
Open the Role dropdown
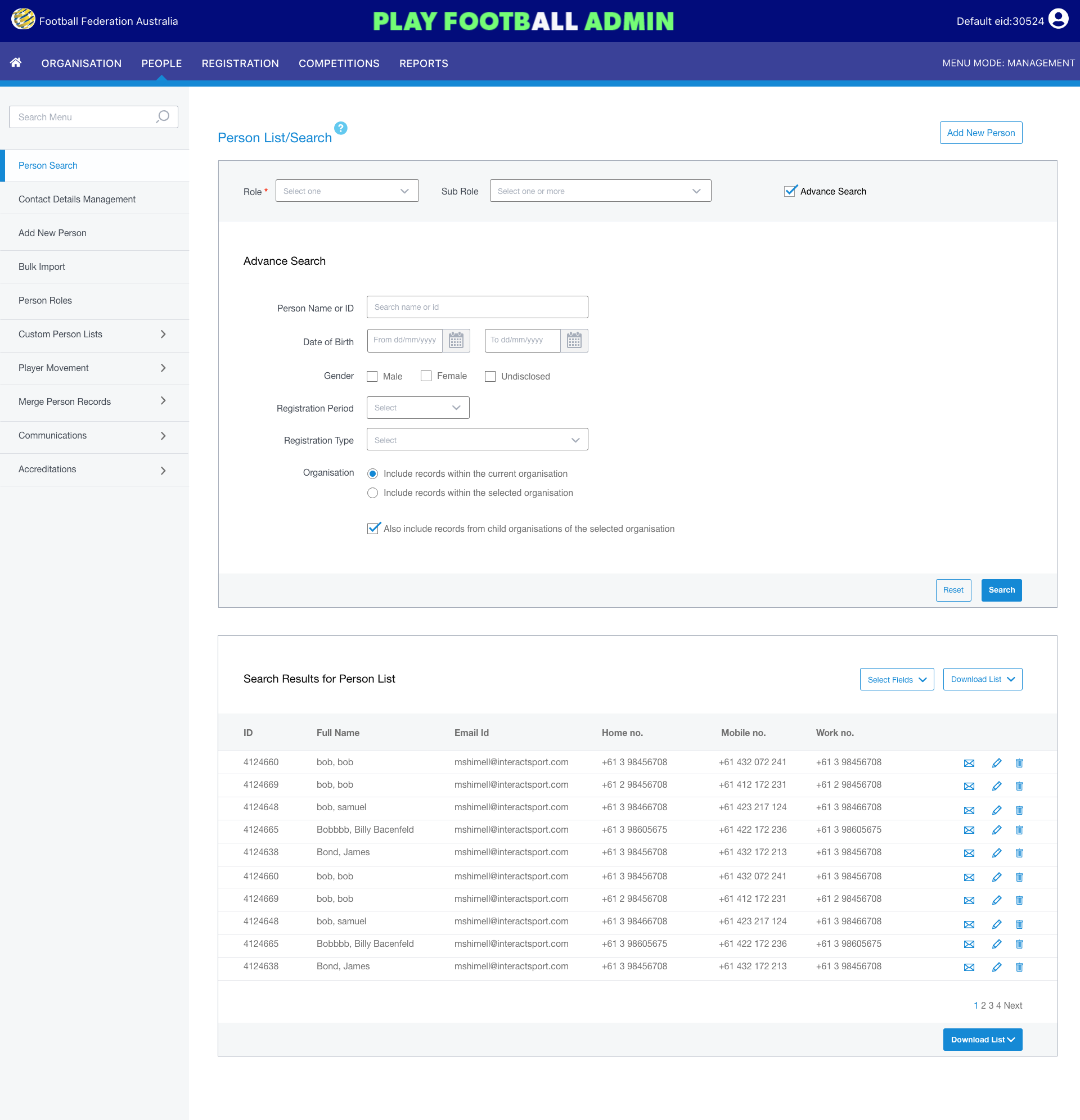346,191
